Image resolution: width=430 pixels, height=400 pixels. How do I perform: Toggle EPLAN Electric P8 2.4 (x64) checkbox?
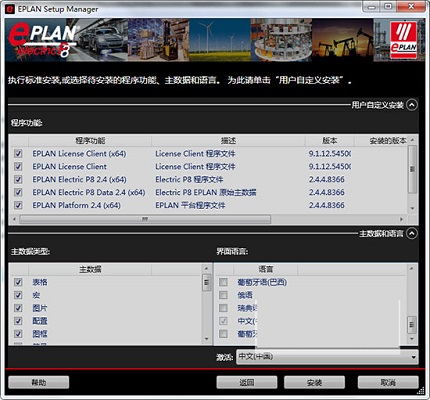(18, 179)
